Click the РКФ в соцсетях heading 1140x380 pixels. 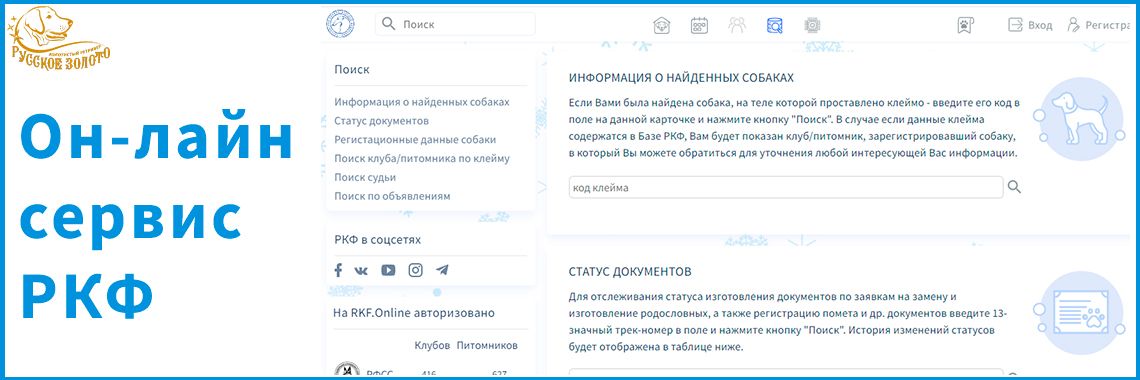pyautogui.click(x=377, y=240)
